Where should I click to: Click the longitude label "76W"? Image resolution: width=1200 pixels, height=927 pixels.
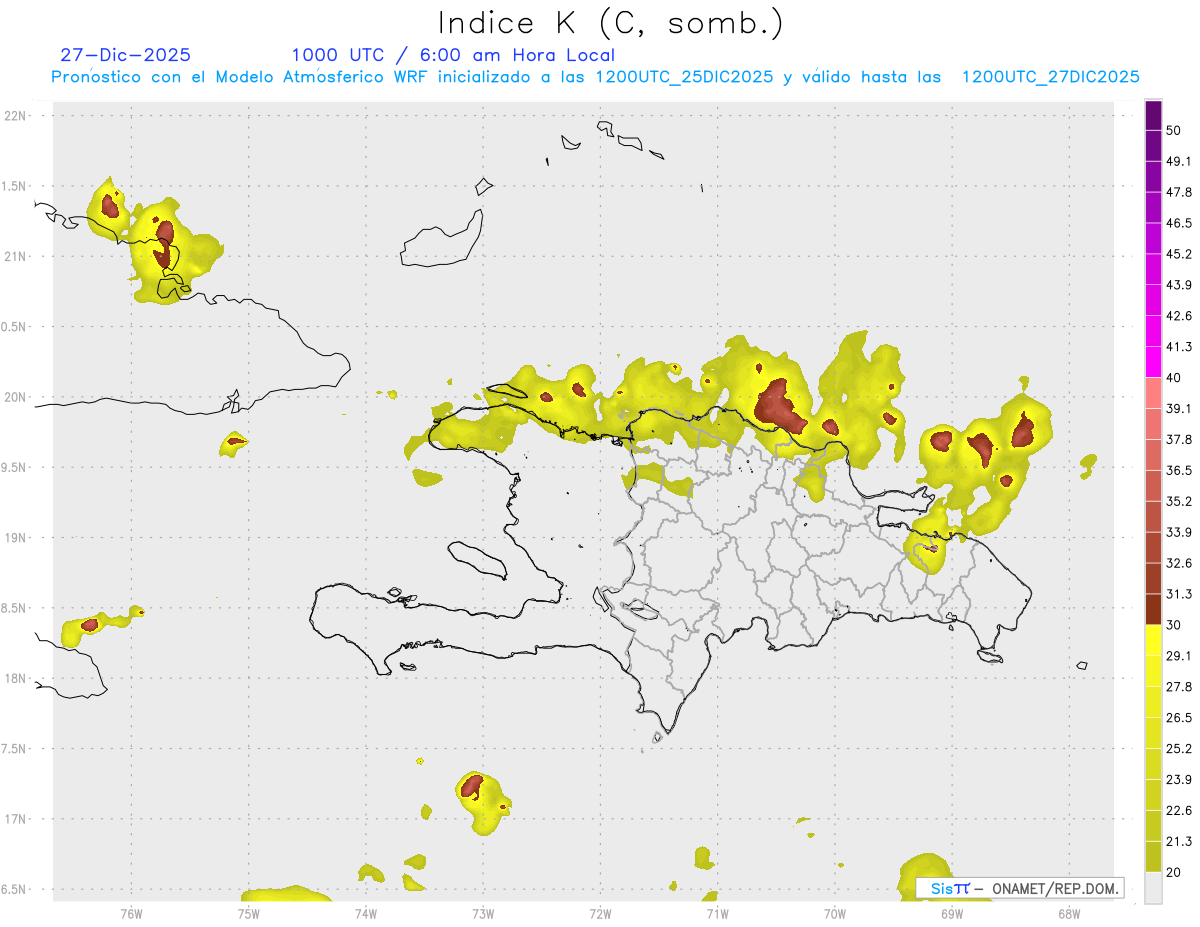(131, 914)
